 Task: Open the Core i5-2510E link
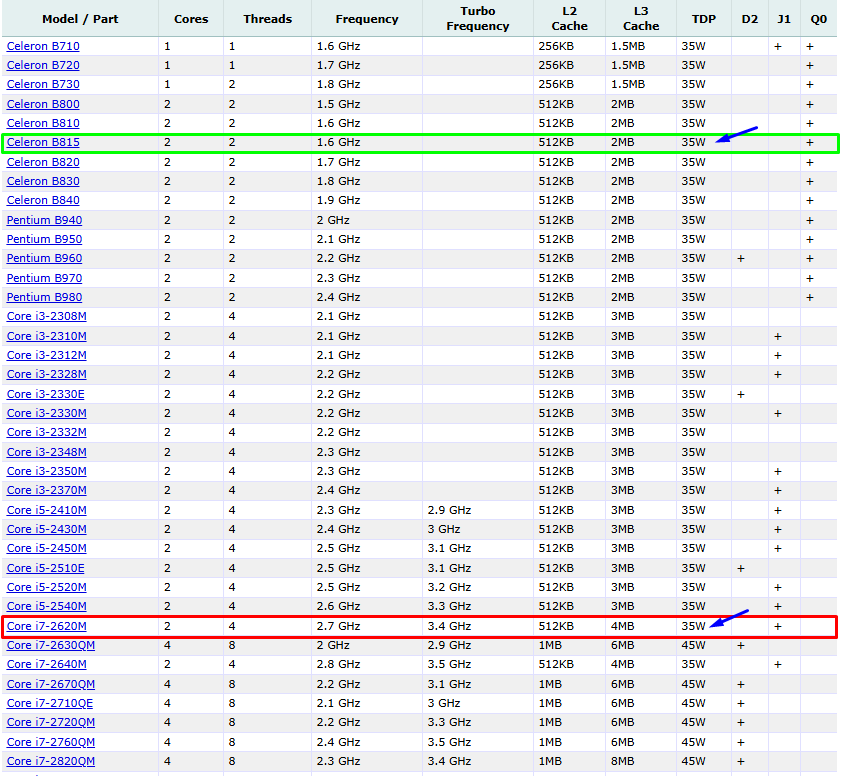point(46,568)
